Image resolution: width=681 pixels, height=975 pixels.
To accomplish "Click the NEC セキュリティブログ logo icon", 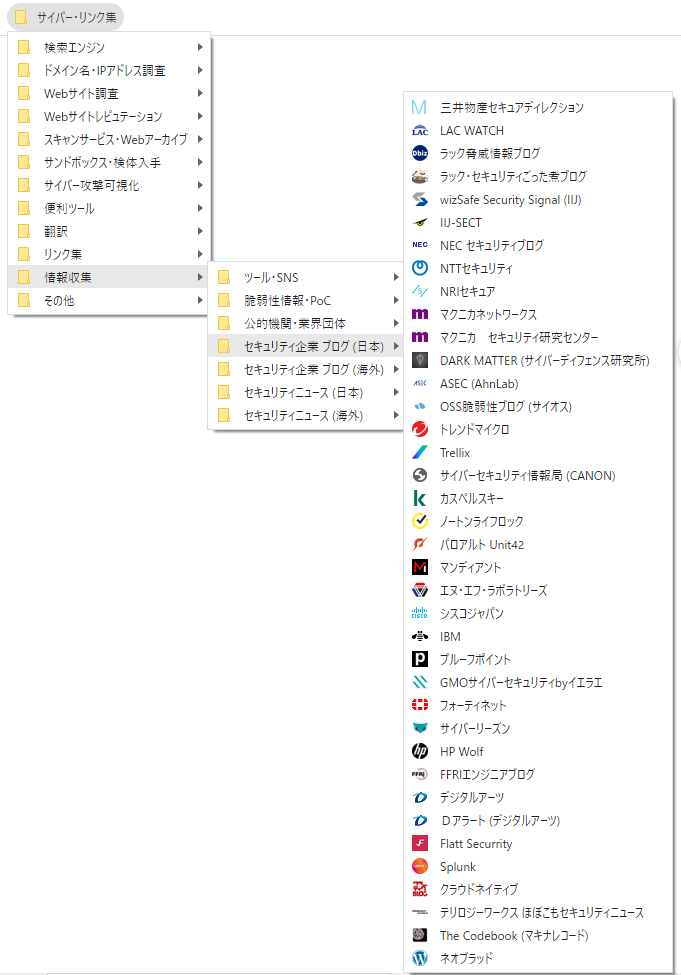I will pyautogui.click(x=420, y=246).
